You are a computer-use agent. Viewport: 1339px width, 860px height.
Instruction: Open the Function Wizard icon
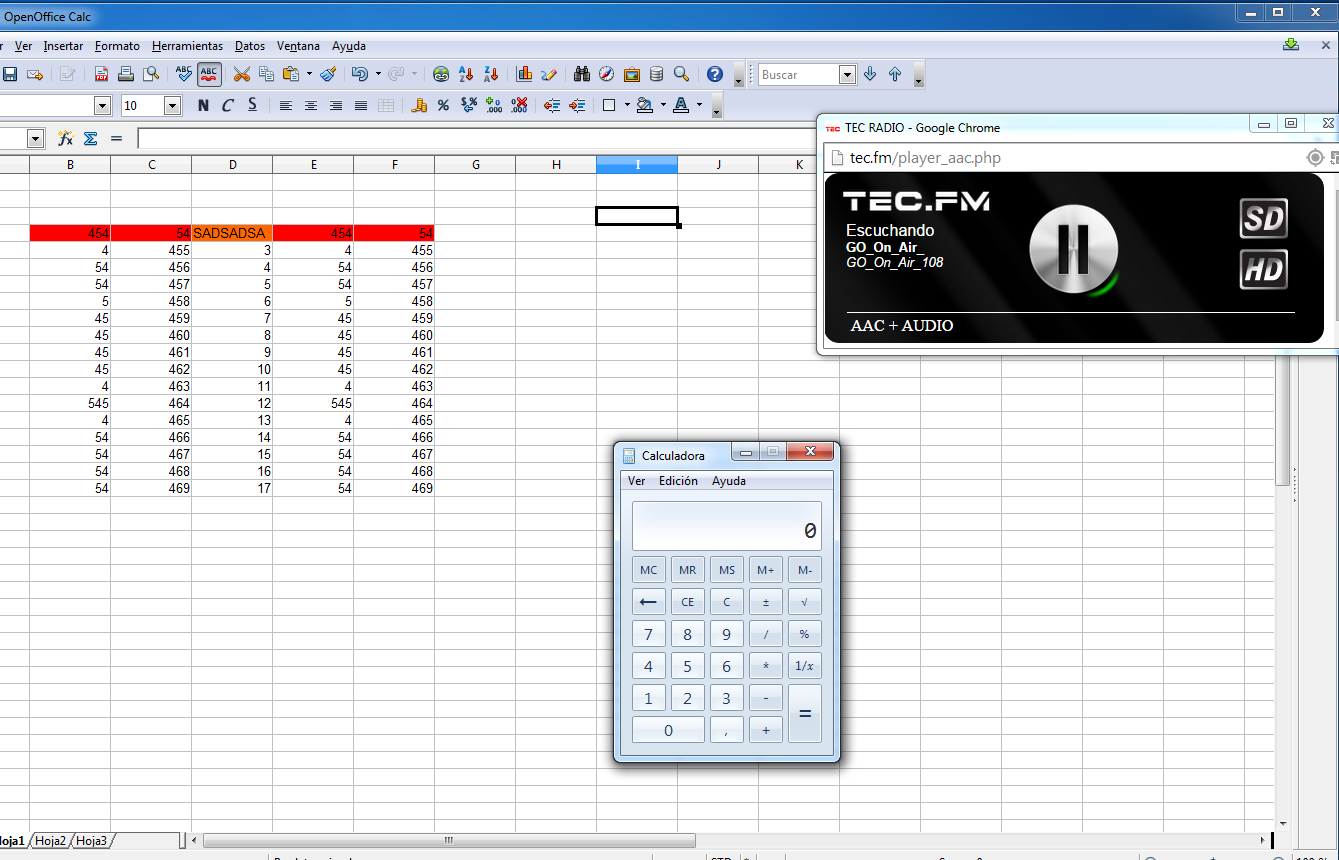click(65, 139)
